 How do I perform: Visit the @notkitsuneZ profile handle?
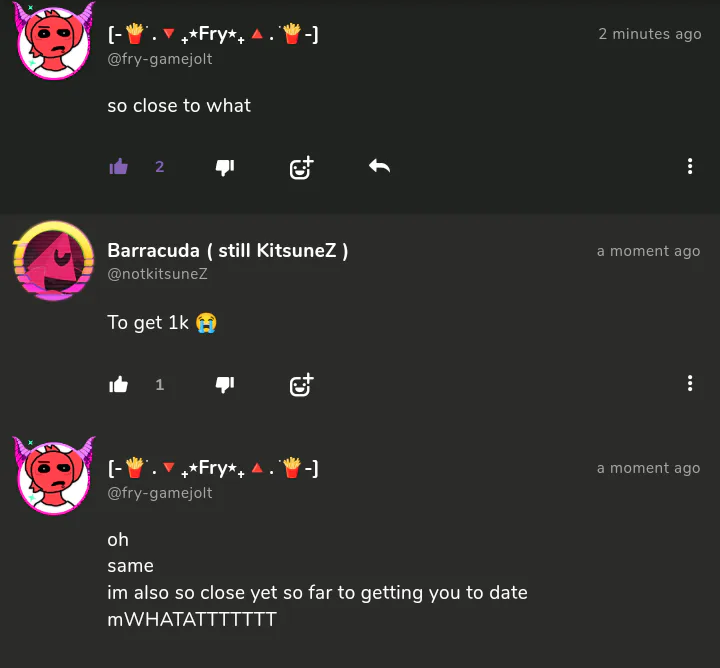coord(158,274)
